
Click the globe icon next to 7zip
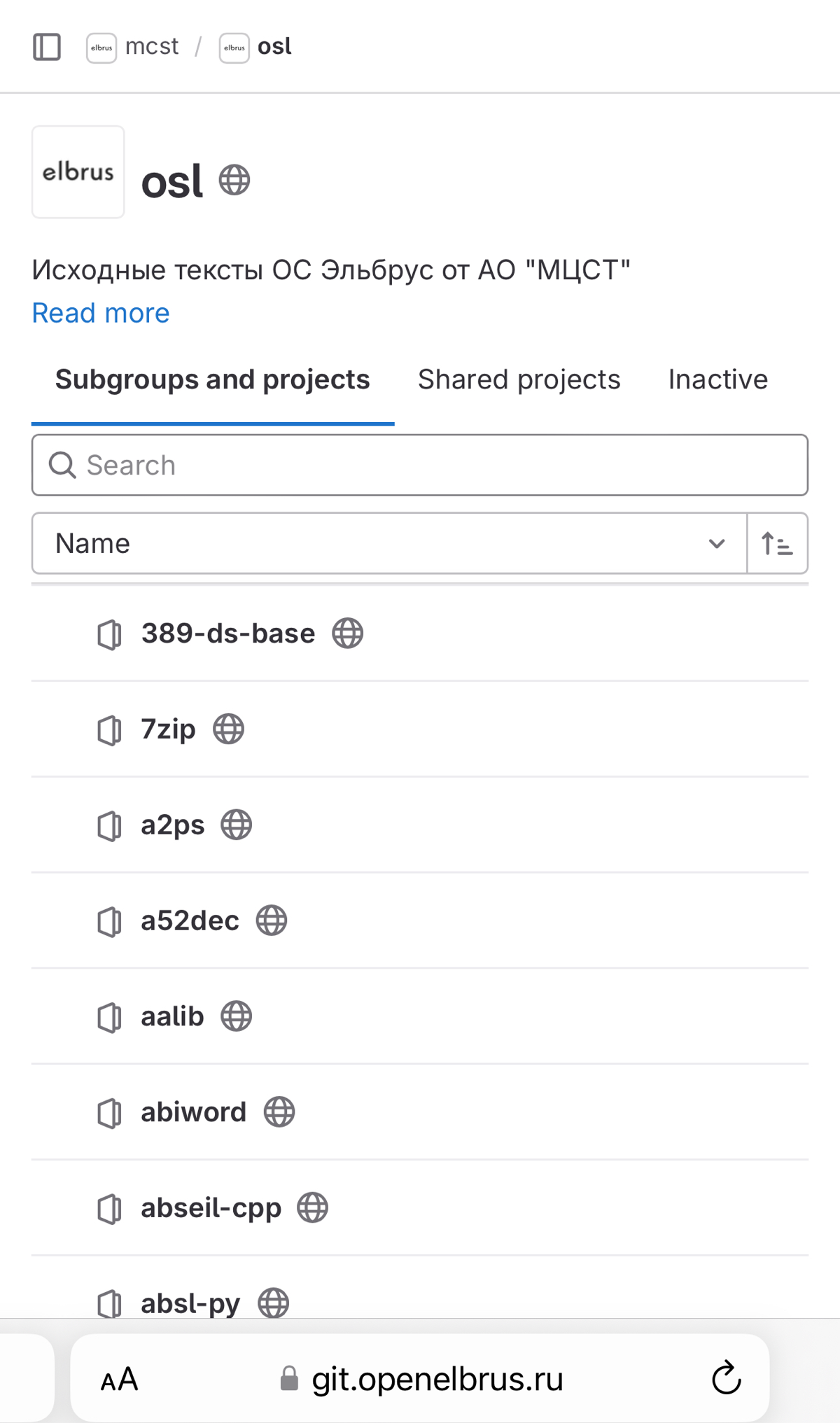[229, 729]
